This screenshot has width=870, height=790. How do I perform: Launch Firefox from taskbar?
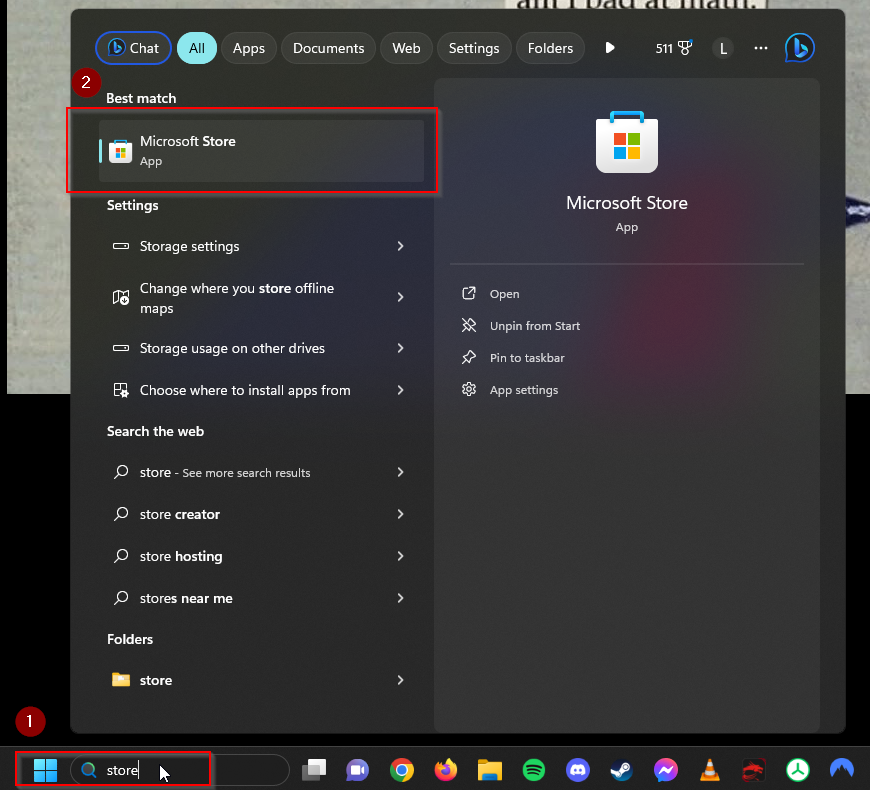(446, 770)
